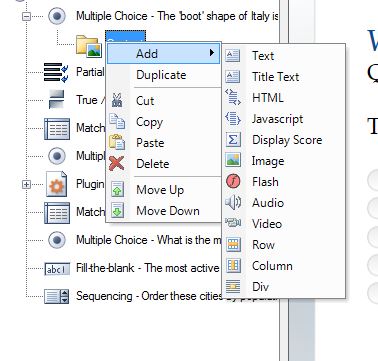
Task: Click the highlighted item beside the folder
Action: click(125, 37)
